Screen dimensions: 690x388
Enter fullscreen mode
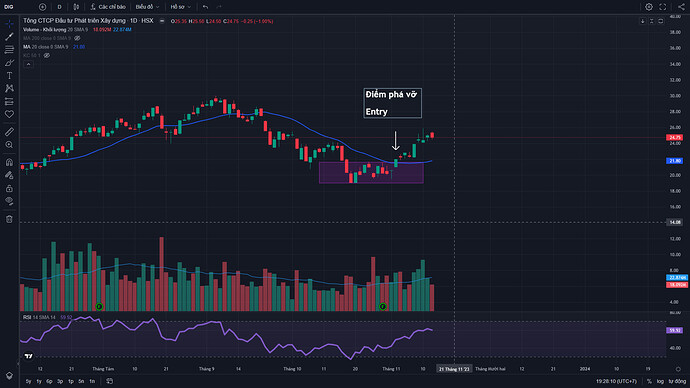663,7
